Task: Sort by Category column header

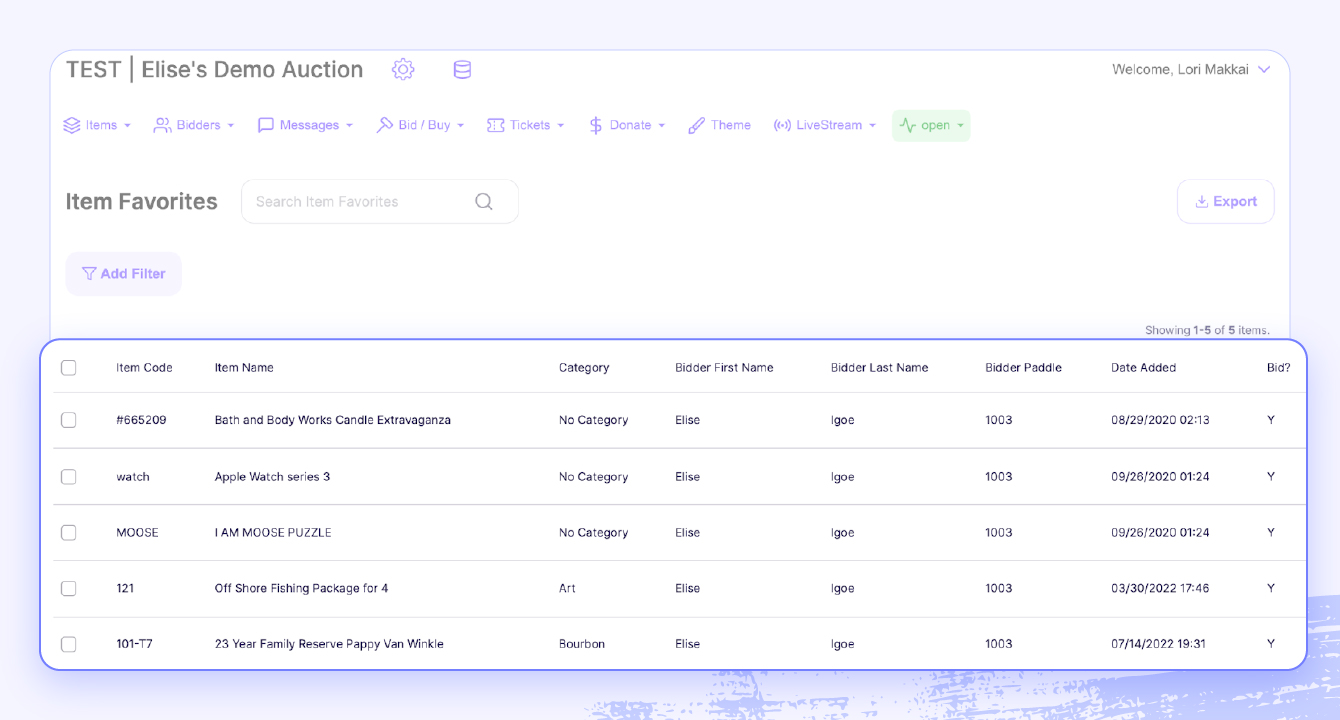Action: (584, 368)
